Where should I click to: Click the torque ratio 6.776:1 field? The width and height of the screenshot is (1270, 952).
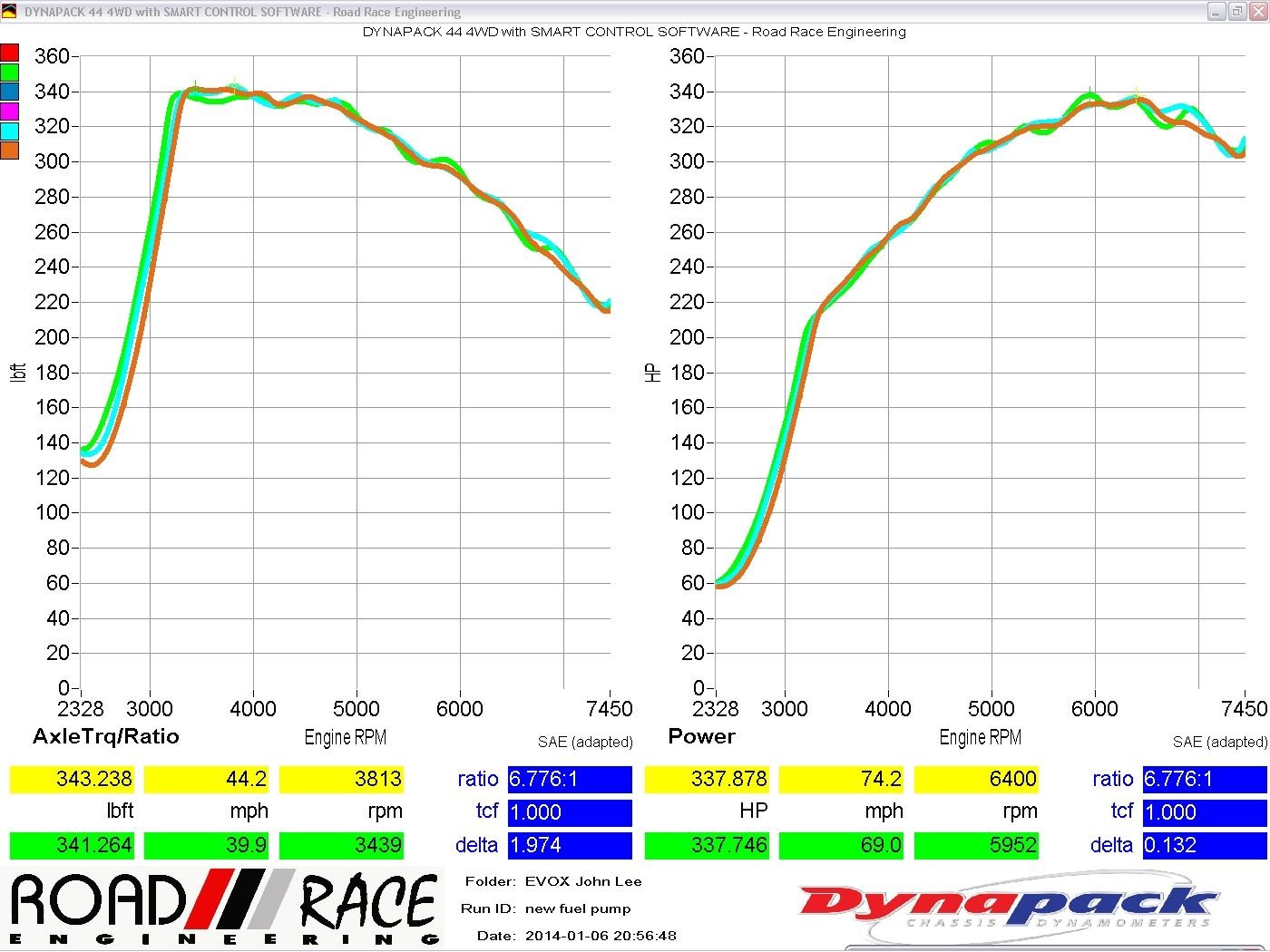click(569, 779)
